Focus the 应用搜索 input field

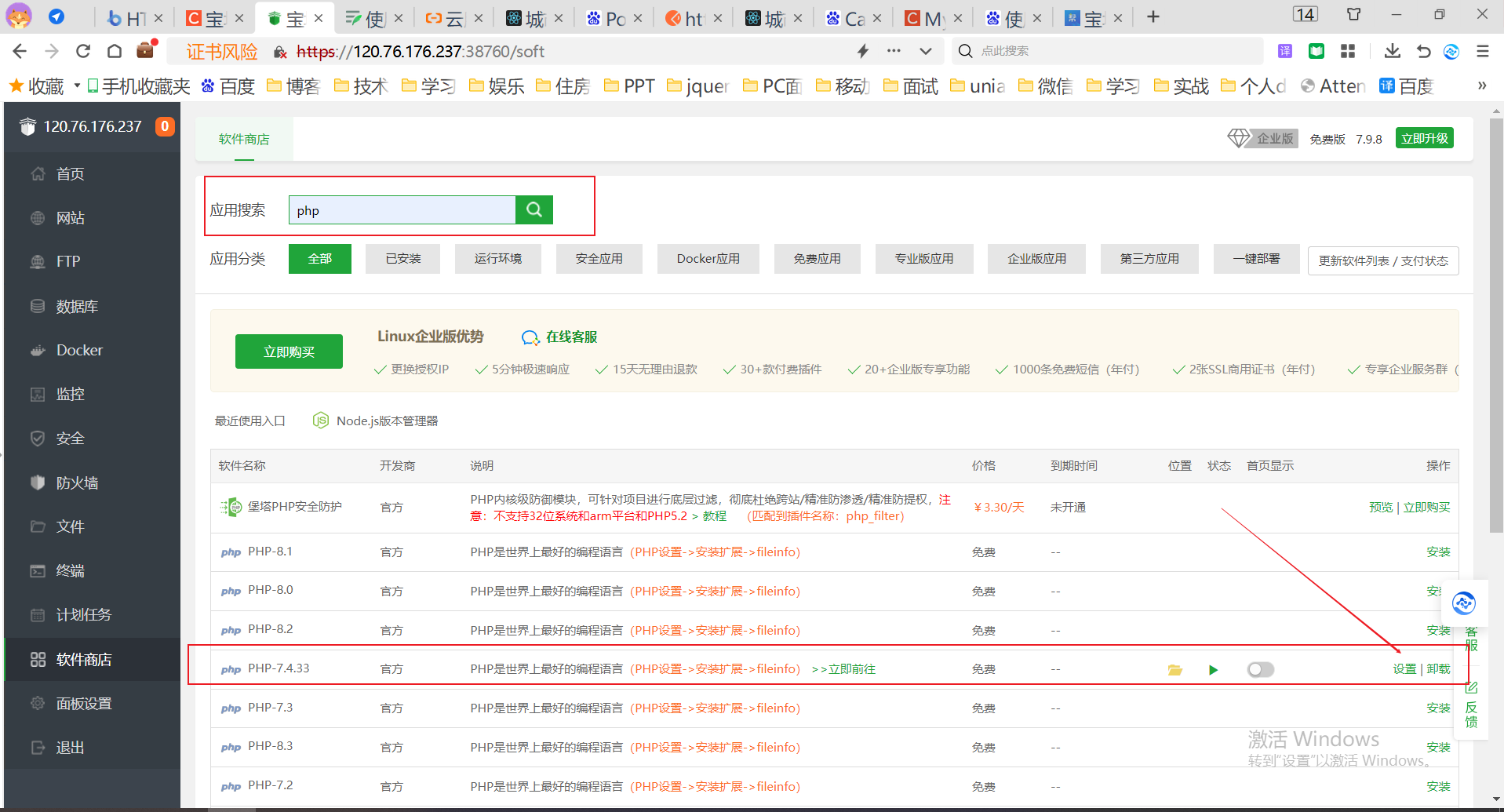click(402, 209)
